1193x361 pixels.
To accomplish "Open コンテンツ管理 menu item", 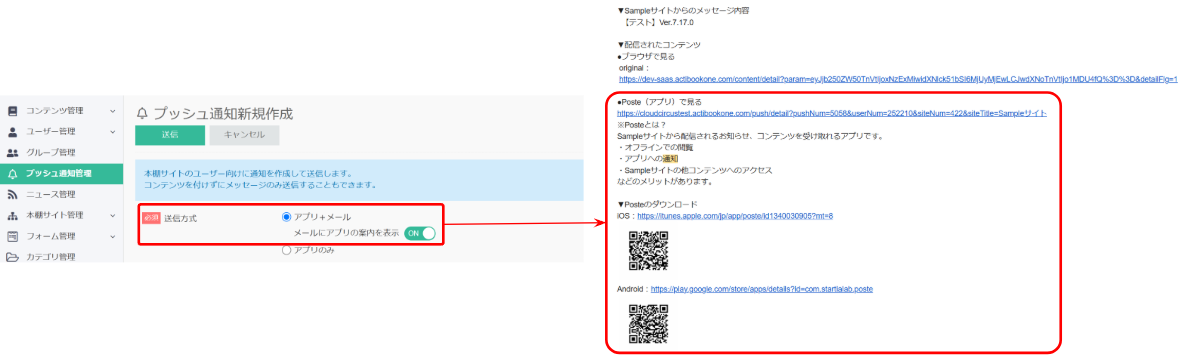I will (62, 111).
